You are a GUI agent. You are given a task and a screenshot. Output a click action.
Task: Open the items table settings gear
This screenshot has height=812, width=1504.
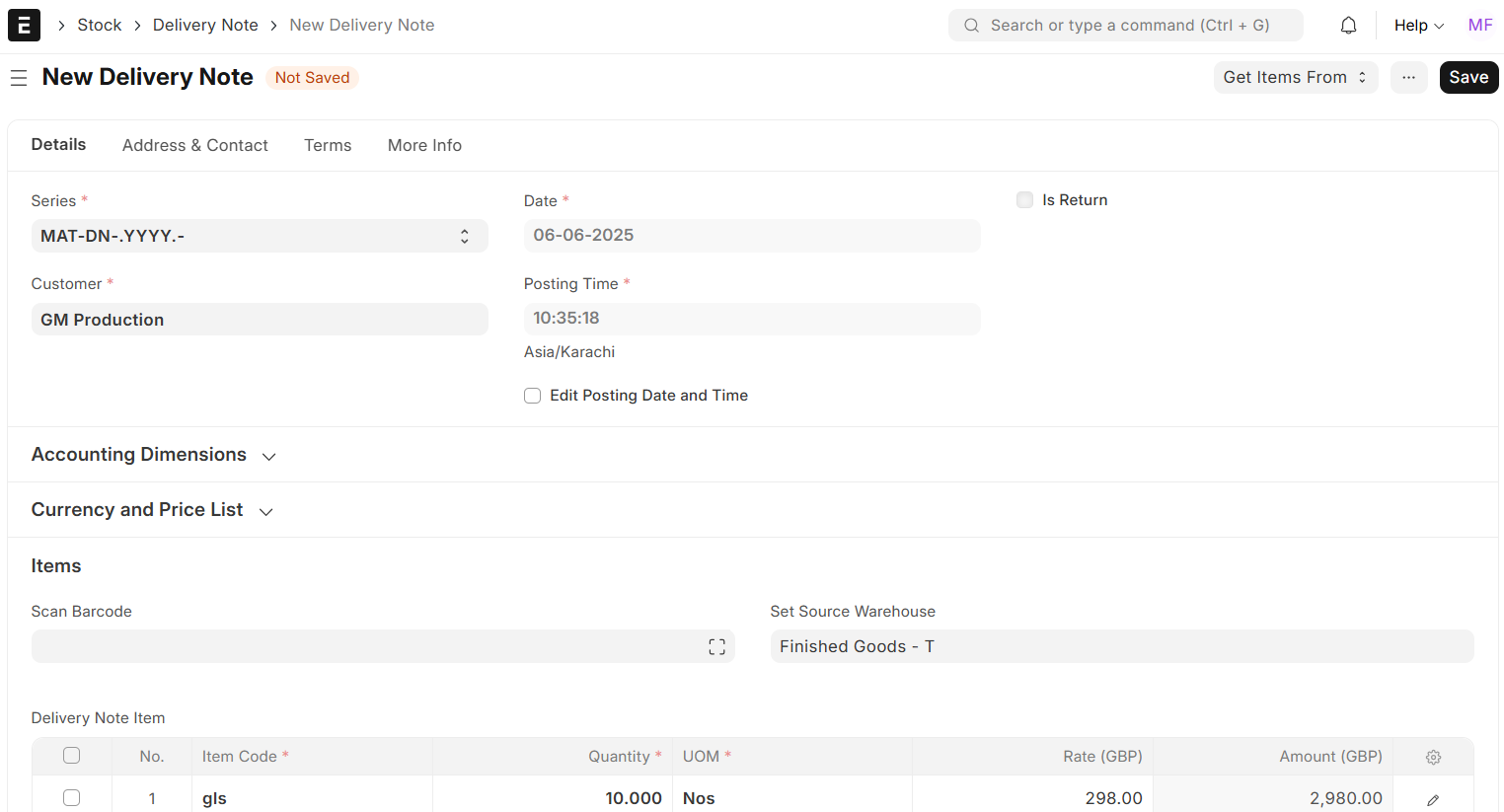point(1433,757)
